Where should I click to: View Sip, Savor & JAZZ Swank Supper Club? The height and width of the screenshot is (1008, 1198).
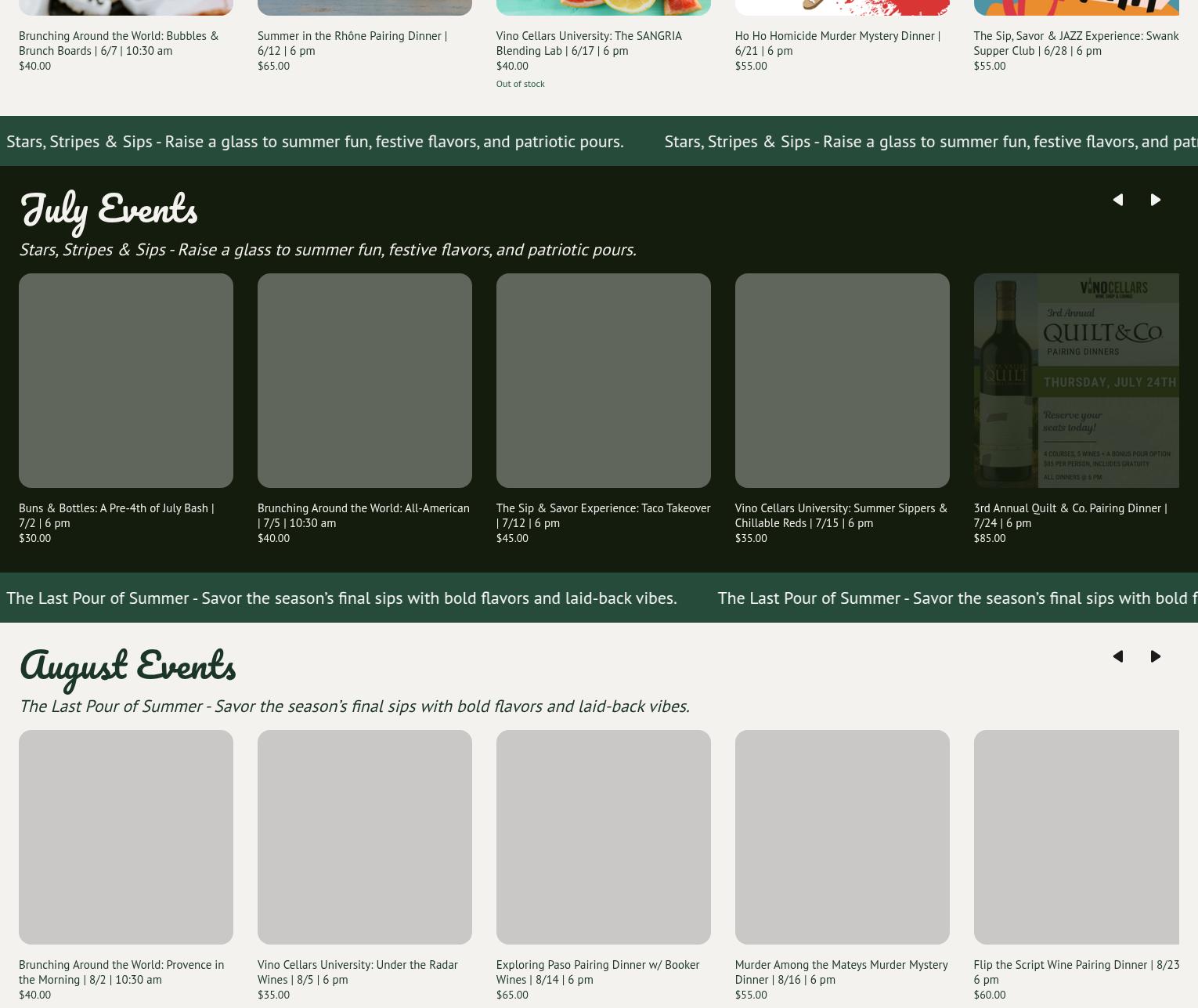click(x=1076, y=43)
